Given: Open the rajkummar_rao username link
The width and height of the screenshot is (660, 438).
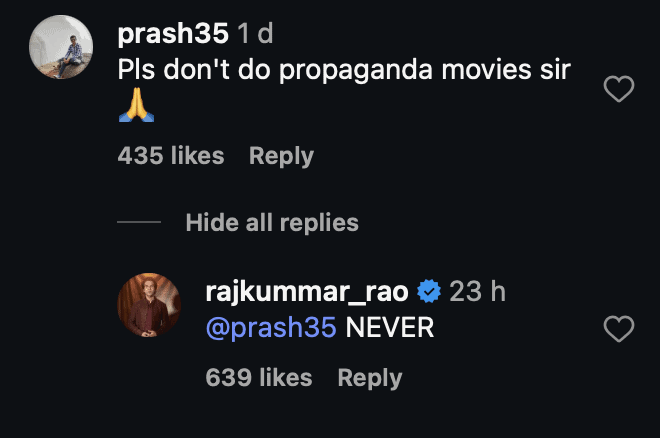Looking at the screenshot, I should point(307,292).
